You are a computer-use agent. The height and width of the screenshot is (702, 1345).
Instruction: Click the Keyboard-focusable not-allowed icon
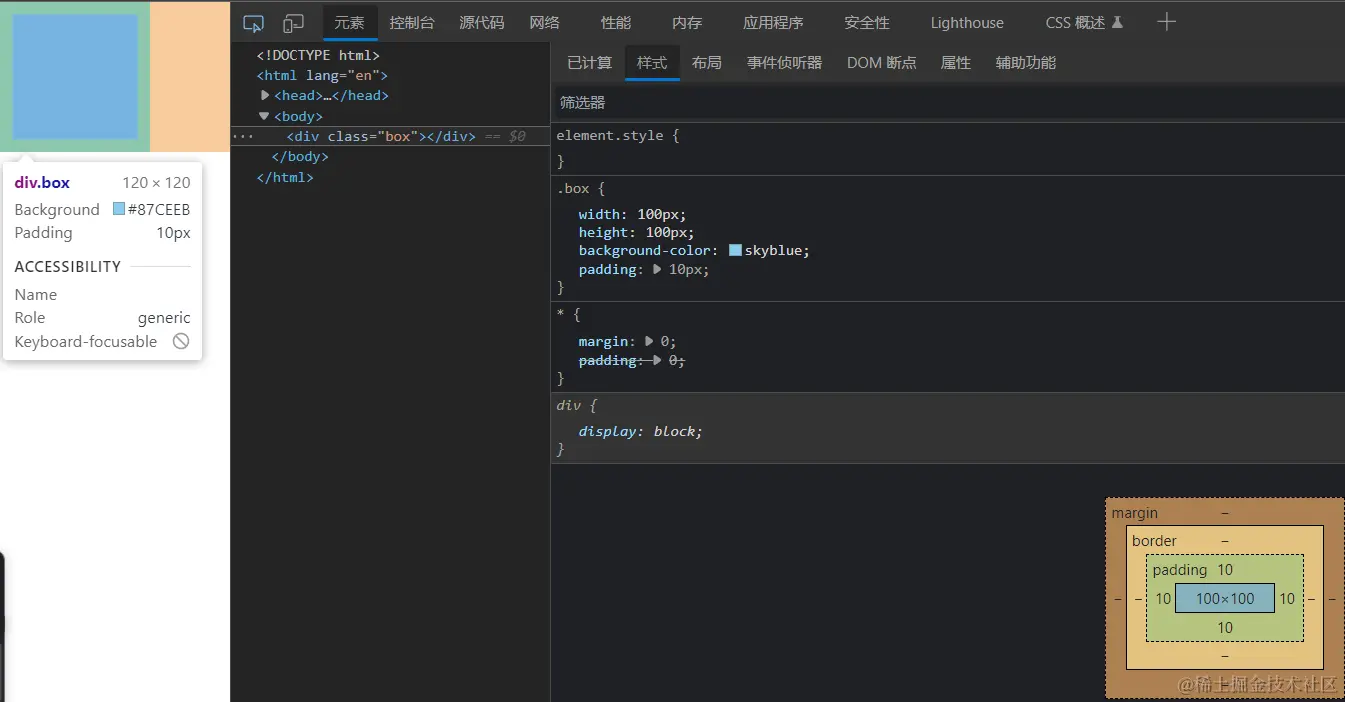point(181,341)
